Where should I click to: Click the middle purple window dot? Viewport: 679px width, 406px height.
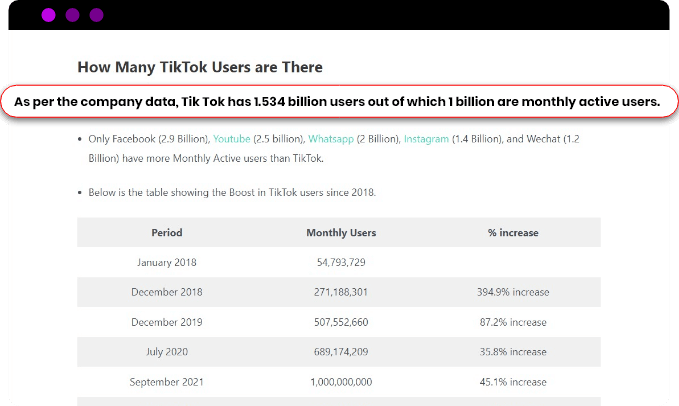tap(72, 15)
